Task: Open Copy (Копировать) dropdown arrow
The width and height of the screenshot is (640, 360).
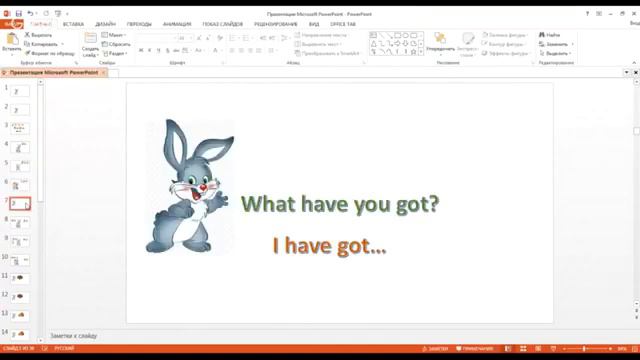Action: click(x=62, y=44)
